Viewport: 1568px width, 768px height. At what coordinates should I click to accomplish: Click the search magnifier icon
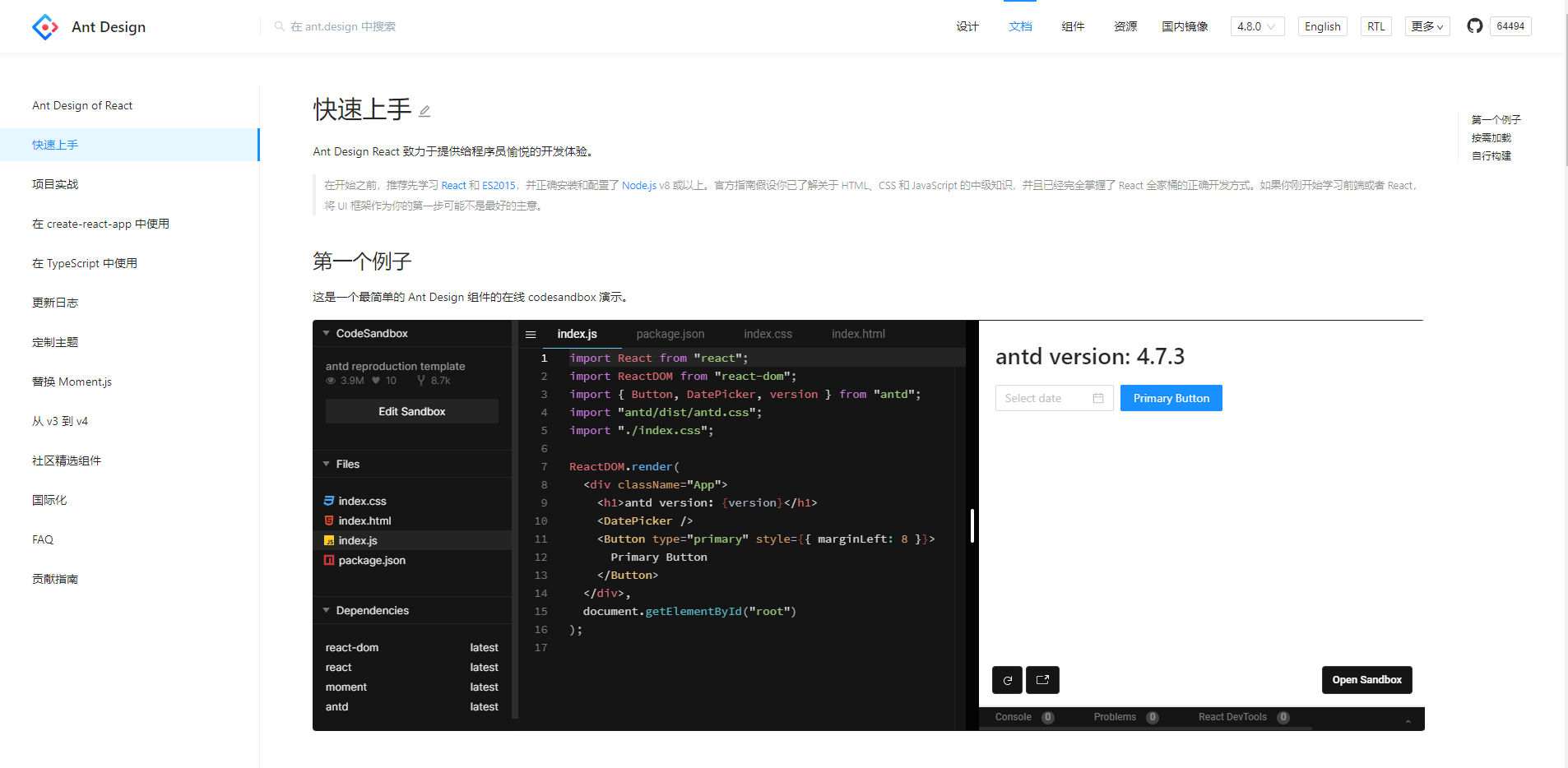click(x=279, y=26)
